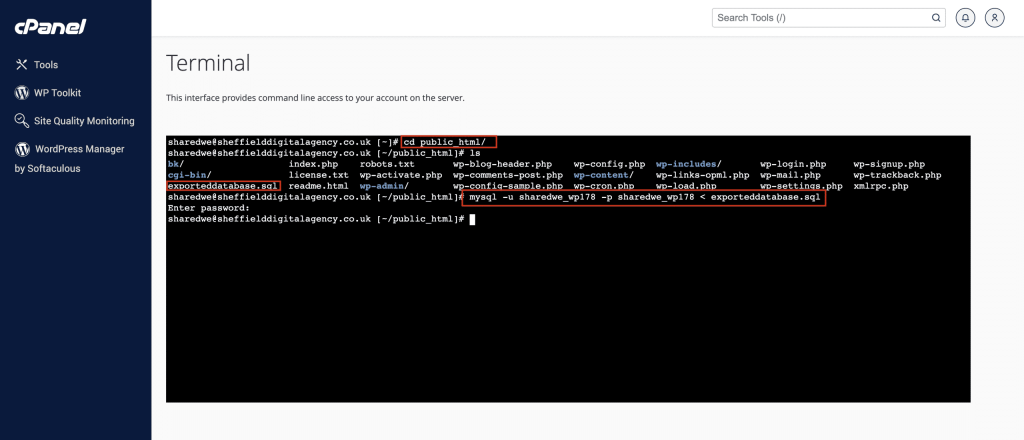1024x440 pixels.
Task: Click the interface description sentence
Action: pyautogui.click(x=315, y=98)
